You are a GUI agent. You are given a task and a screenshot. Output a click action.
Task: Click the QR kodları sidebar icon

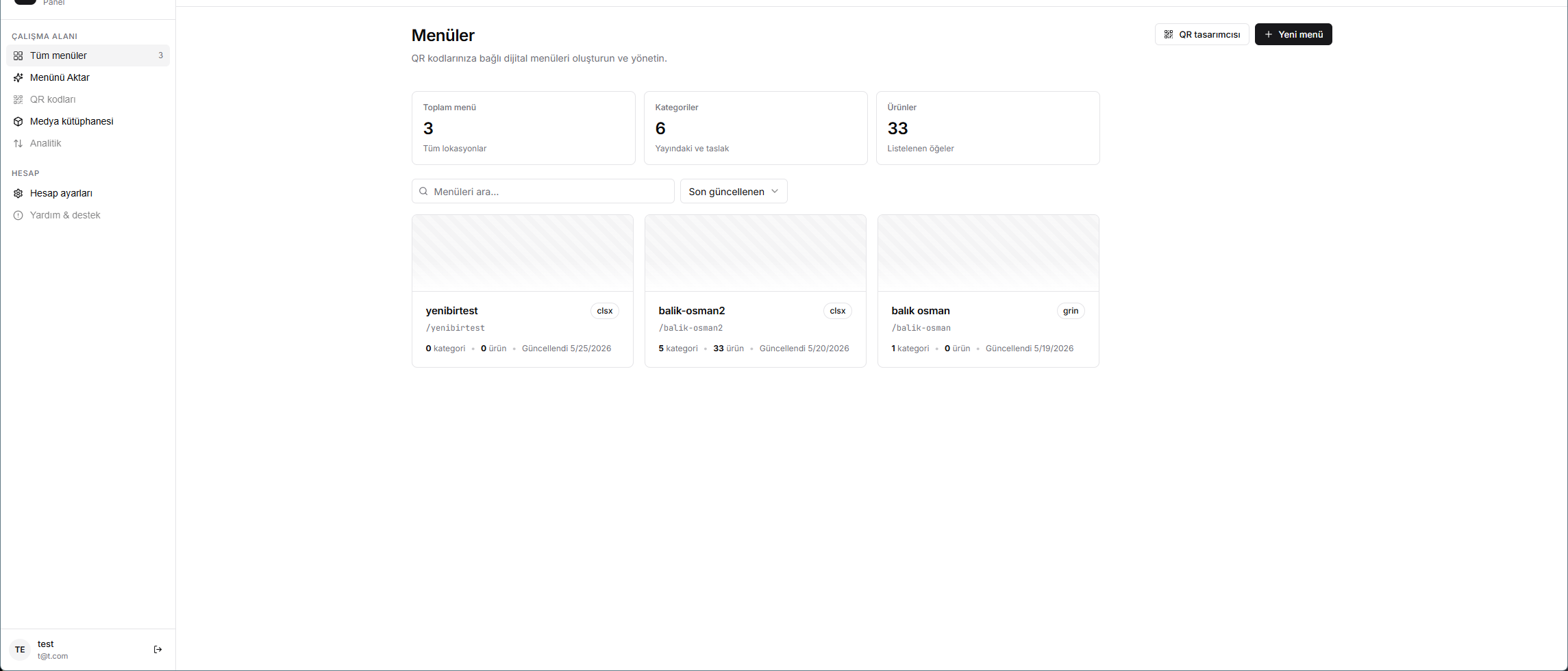[x=18, y=99]
